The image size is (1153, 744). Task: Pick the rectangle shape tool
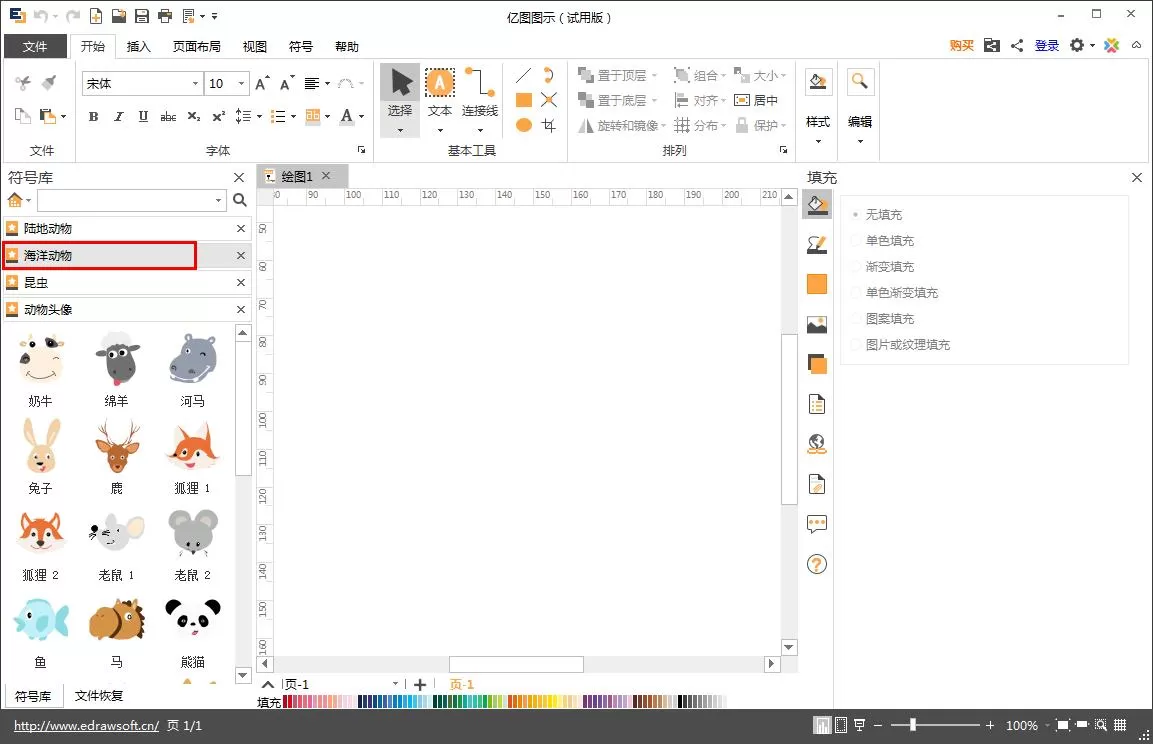tap(524, 100)
